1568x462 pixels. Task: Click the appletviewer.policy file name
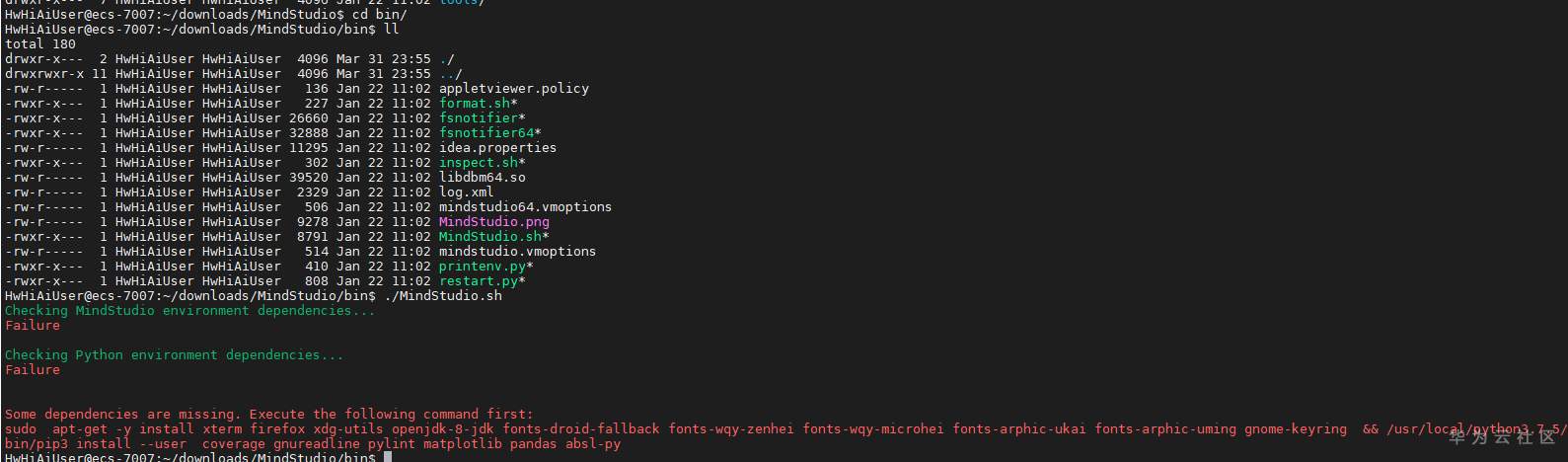click(513, 89)
